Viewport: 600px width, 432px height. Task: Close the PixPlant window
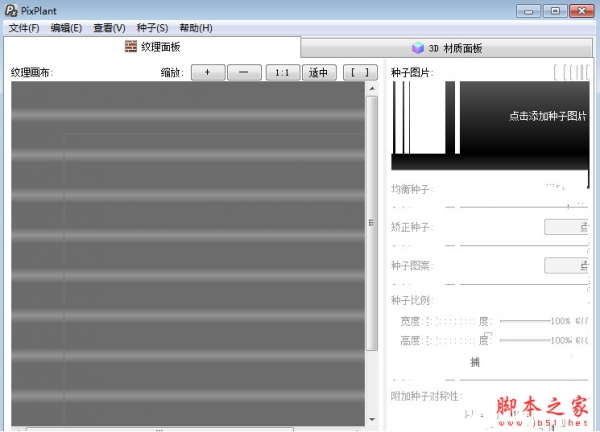click(582, 11)
